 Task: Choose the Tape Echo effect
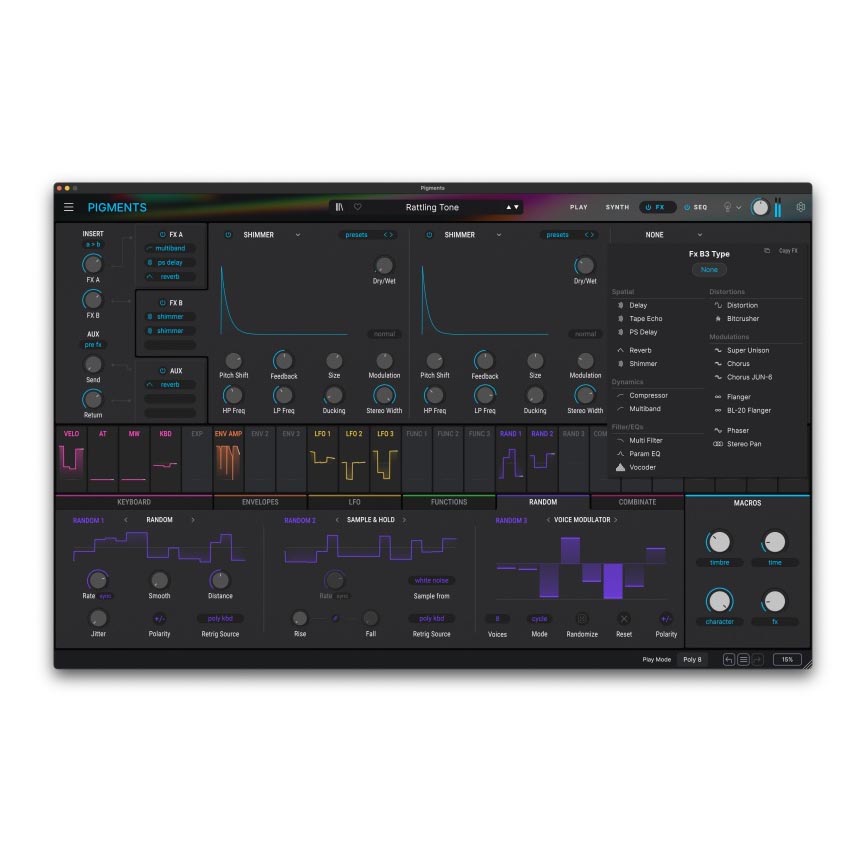(x=645, y=319)
